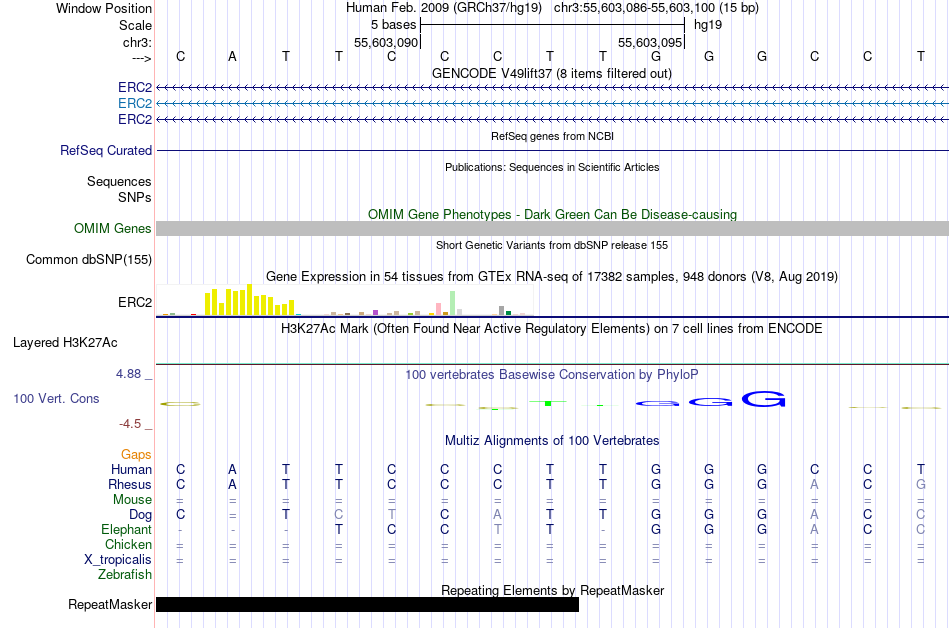Click the Layered H3K27Ac label
950x628 pixels.
[65, 343]
